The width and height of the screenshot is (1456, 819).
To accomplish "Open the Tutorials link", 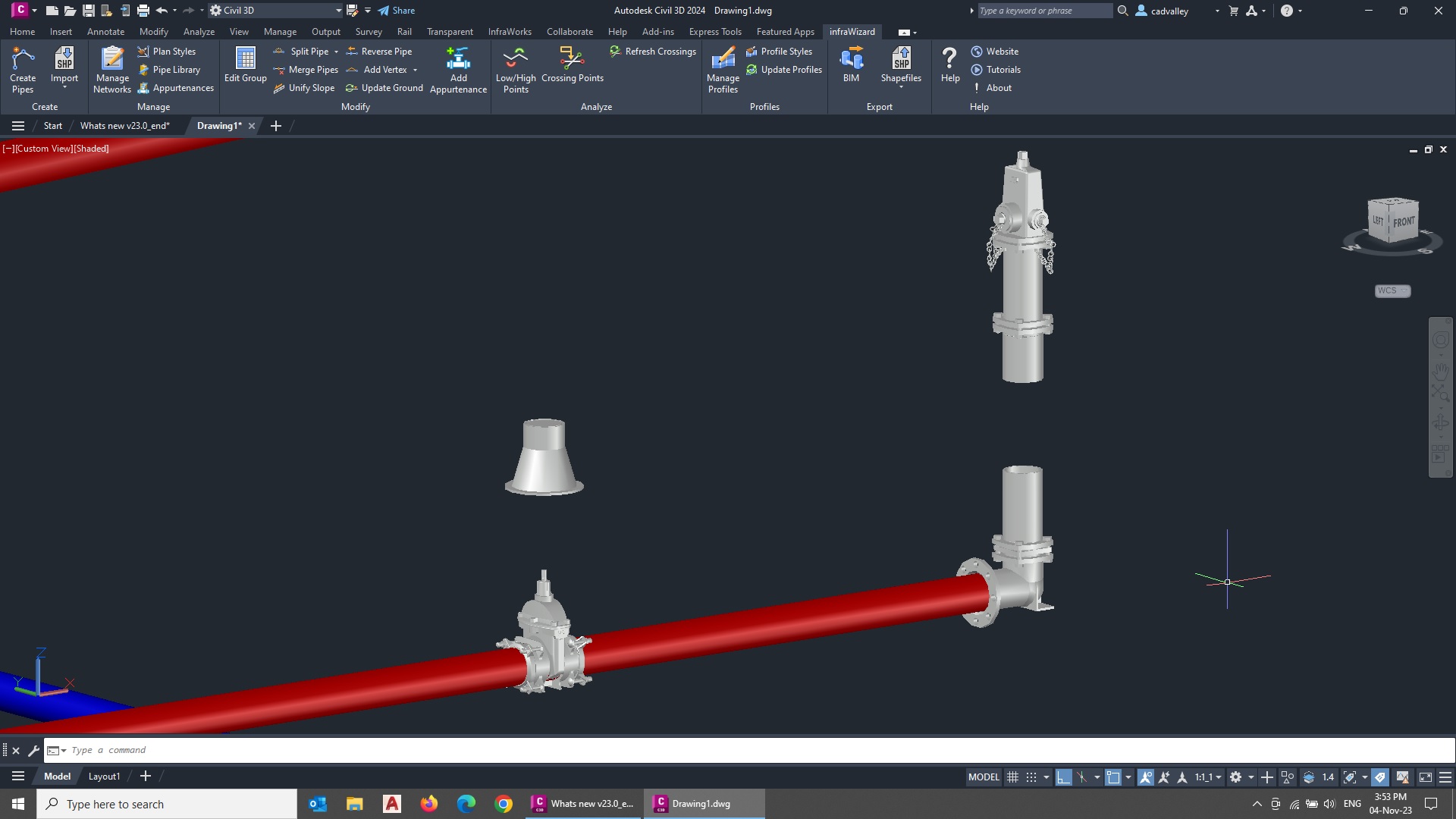I will click(x=1003, y=70).
